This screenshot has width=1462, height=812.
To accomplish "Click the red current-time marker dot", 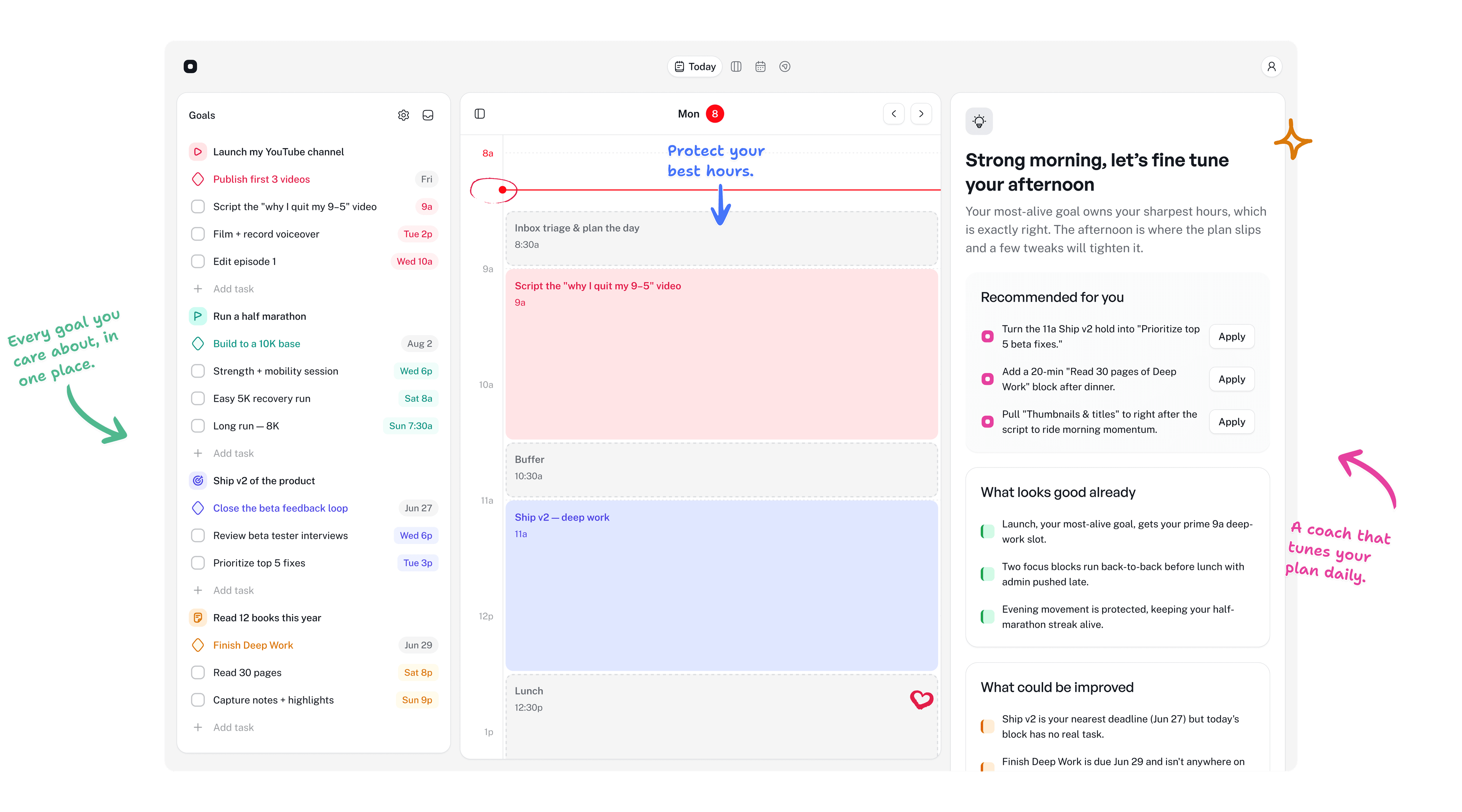I will pos(502,190).
